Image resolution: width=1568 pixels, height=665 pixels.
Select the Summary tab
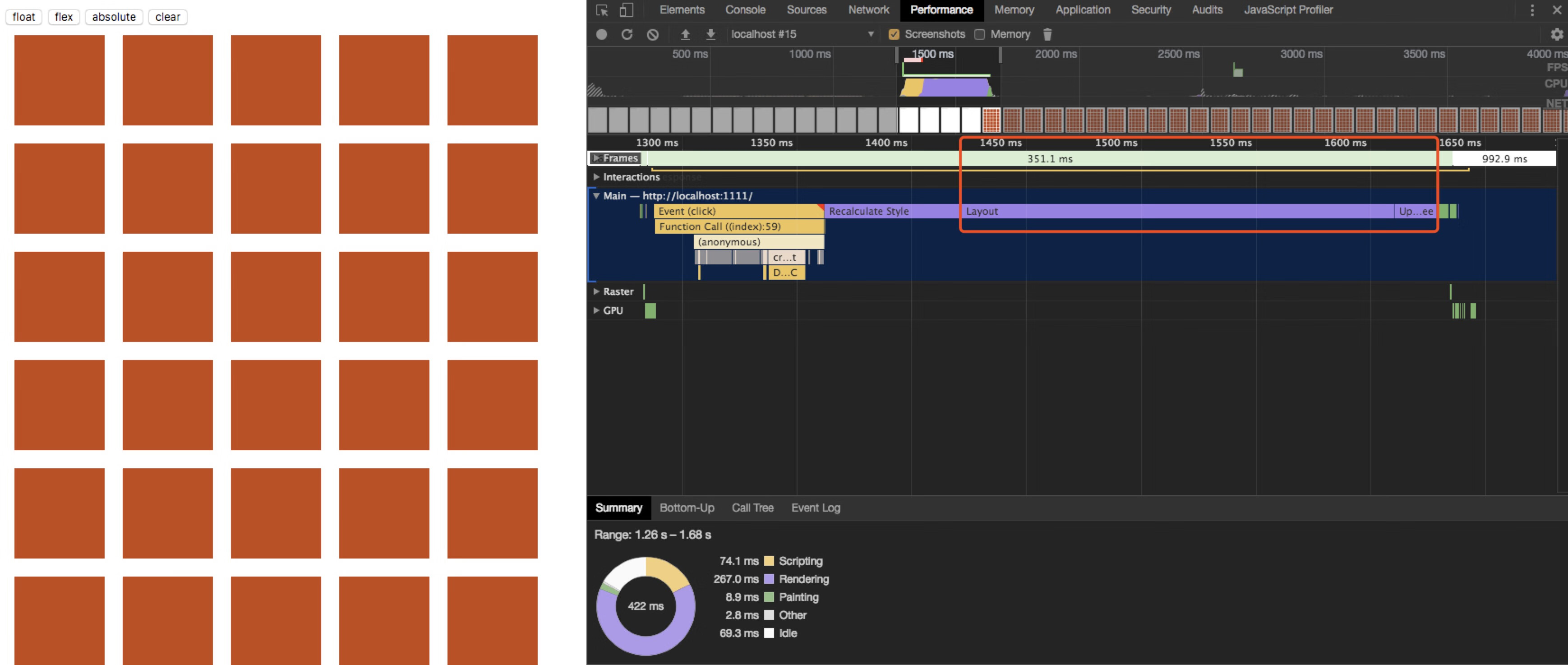click(x=618, y=508)
